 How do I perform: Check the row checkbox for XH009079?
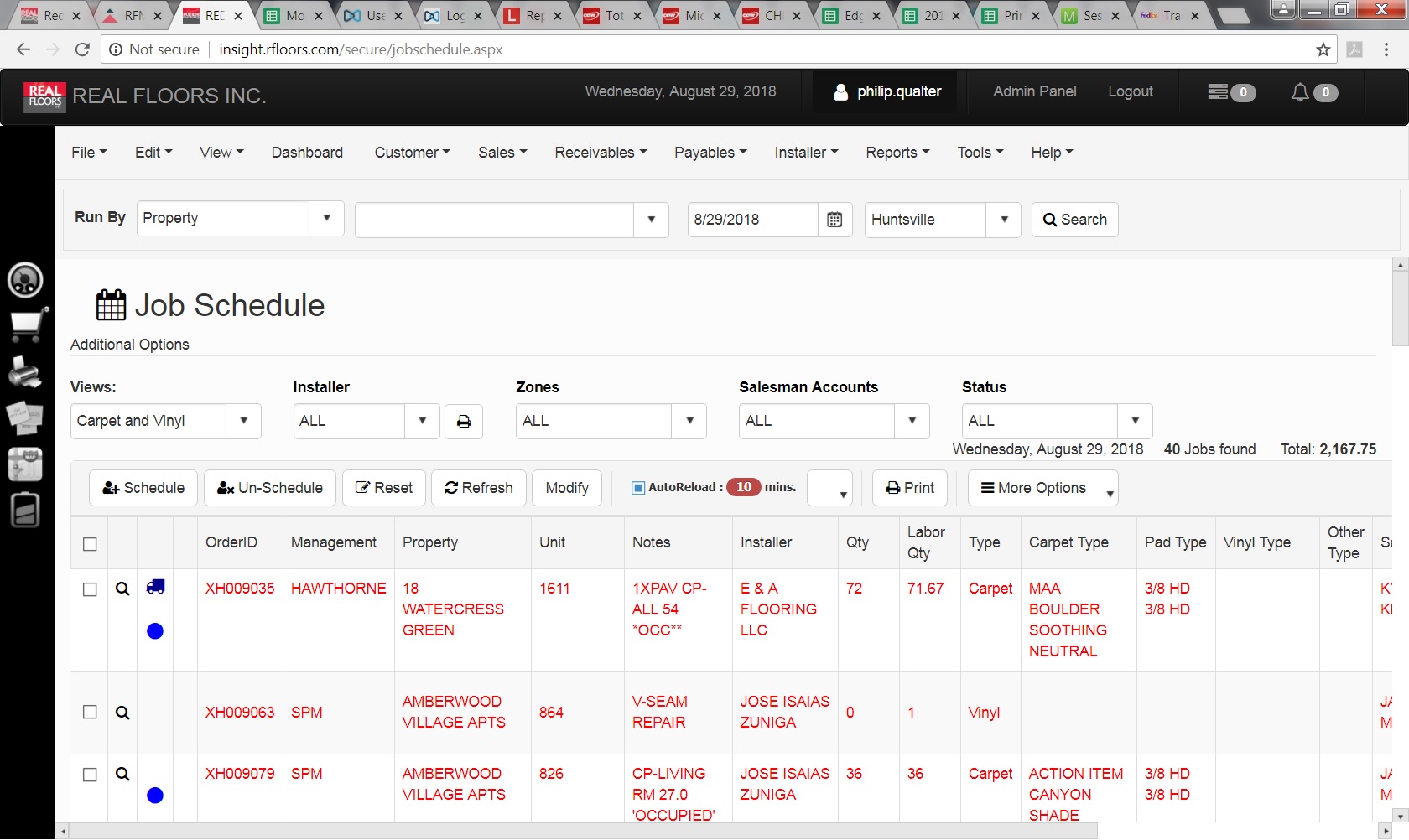click(x=91, y=775)
